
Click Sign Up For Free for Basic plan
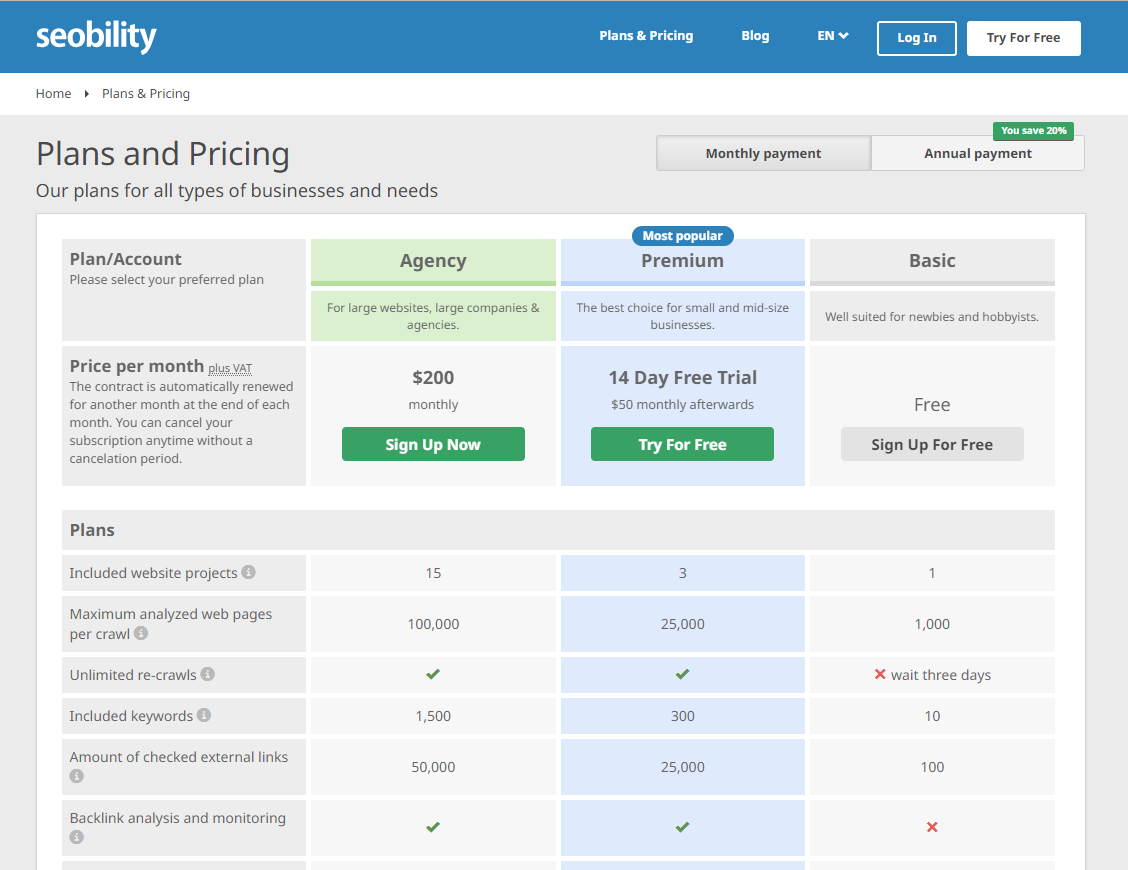tap(931, 444)
